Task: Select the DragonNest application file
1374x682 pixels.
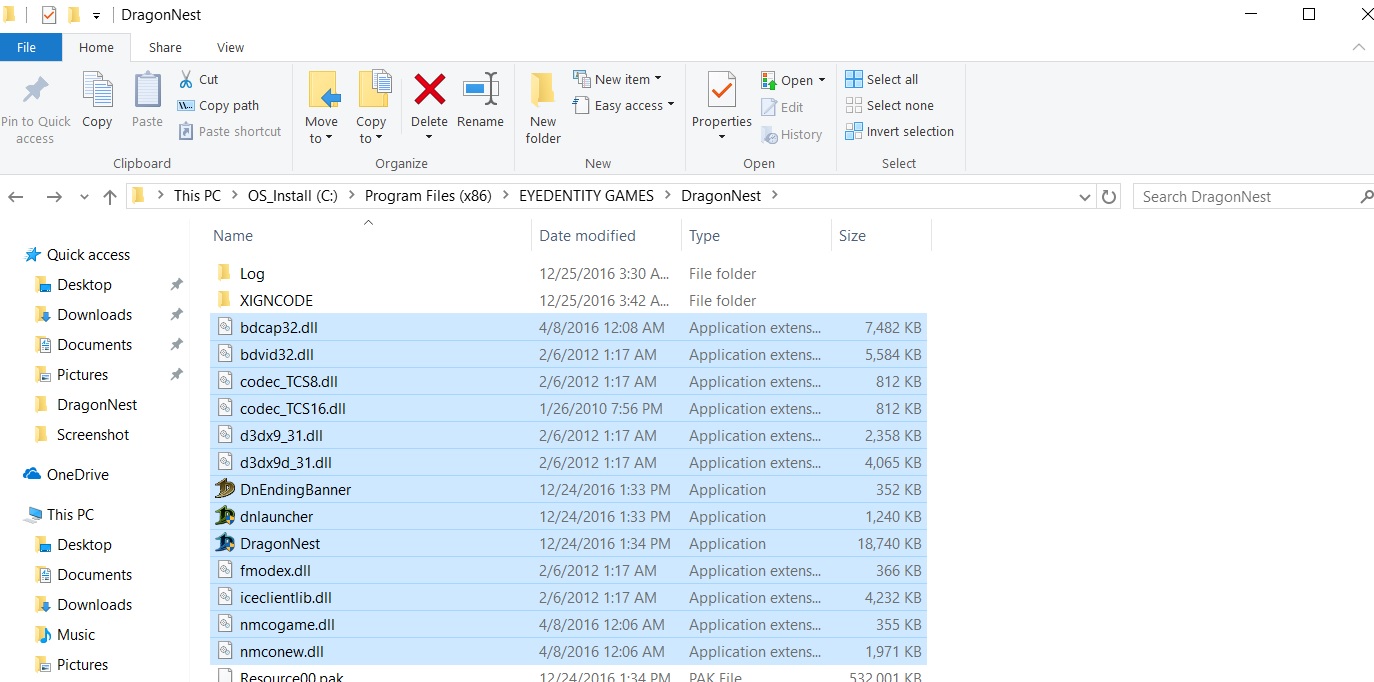Action: (x=568, y=543)
